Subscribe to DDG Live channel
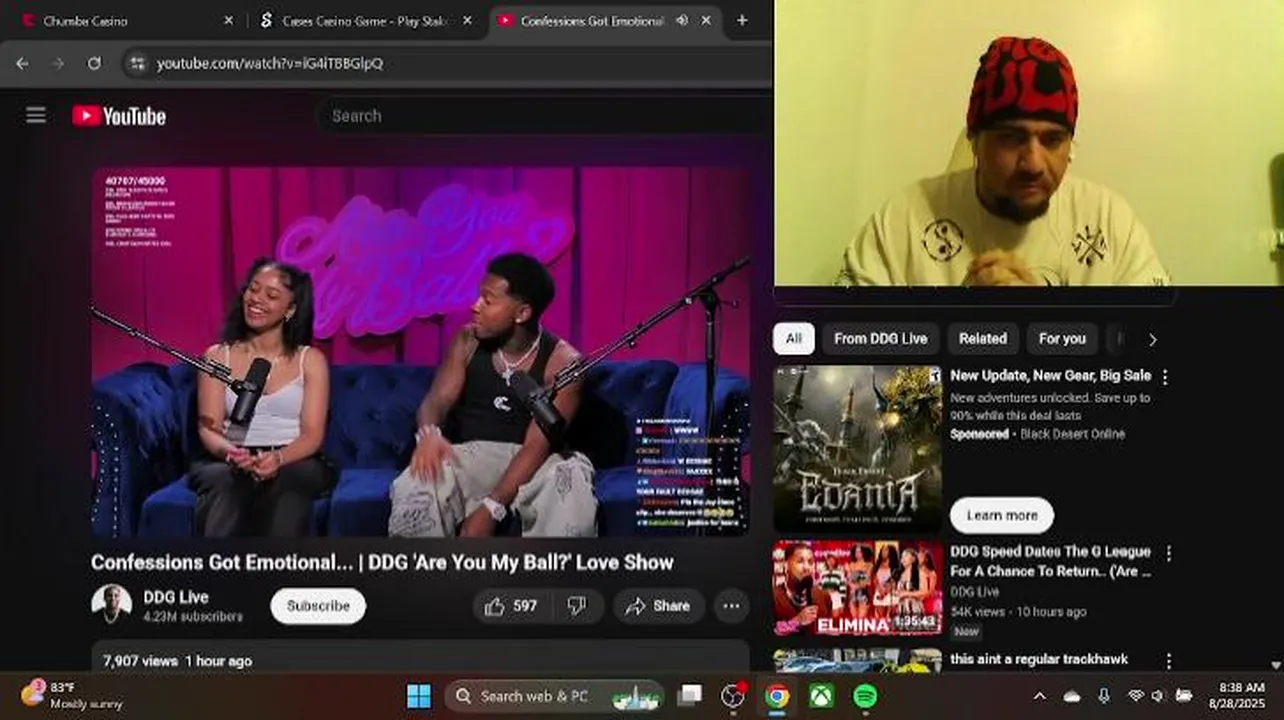Viewport: 1284px width, 720px height. (318, 606)
